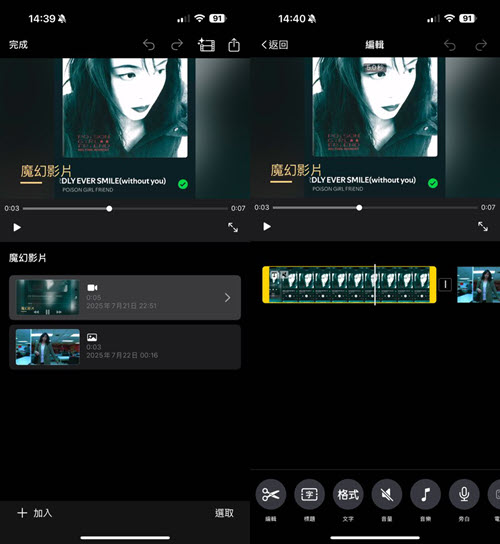
Task: Tap 選取 to select clips
Action: click(224, 513)
